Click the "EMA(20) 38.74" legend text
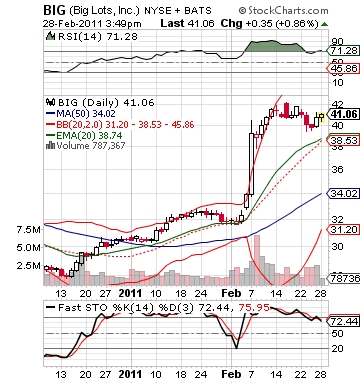The height and width of the screenshot is (384, 360). (89, 135)
